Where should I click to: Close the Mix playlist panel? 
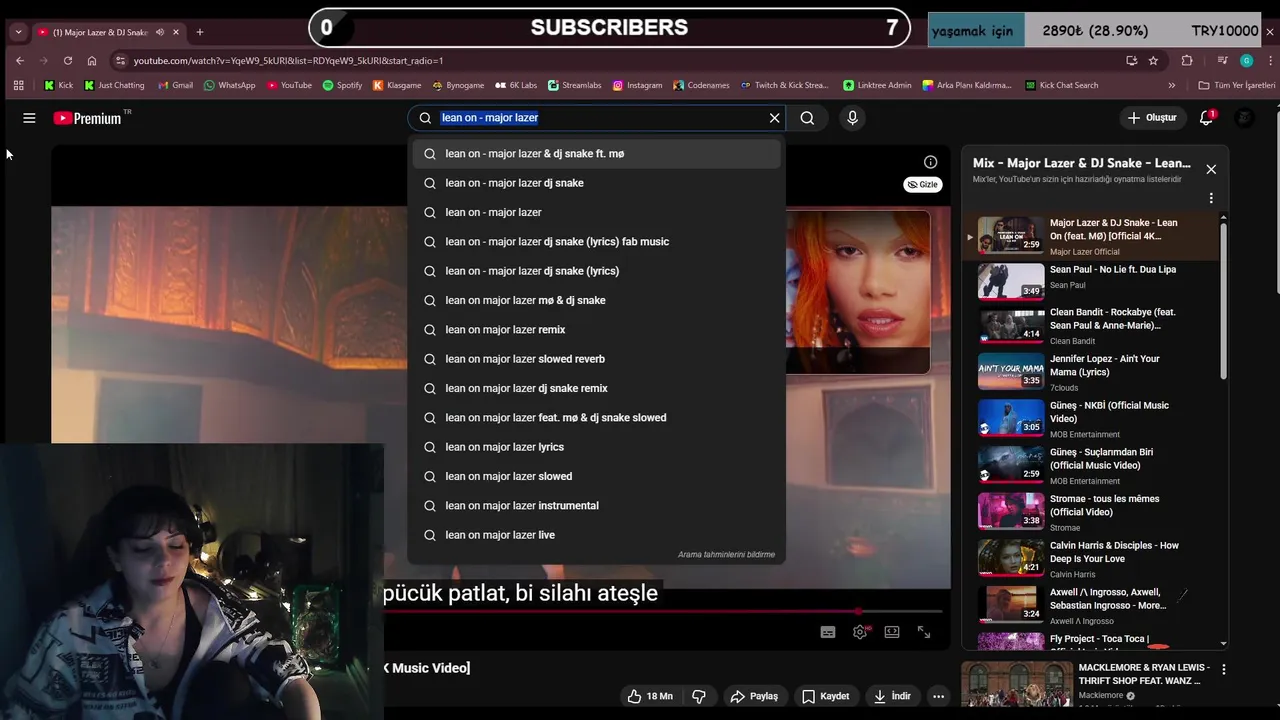pyautogui.click(x=1211, y=169)
